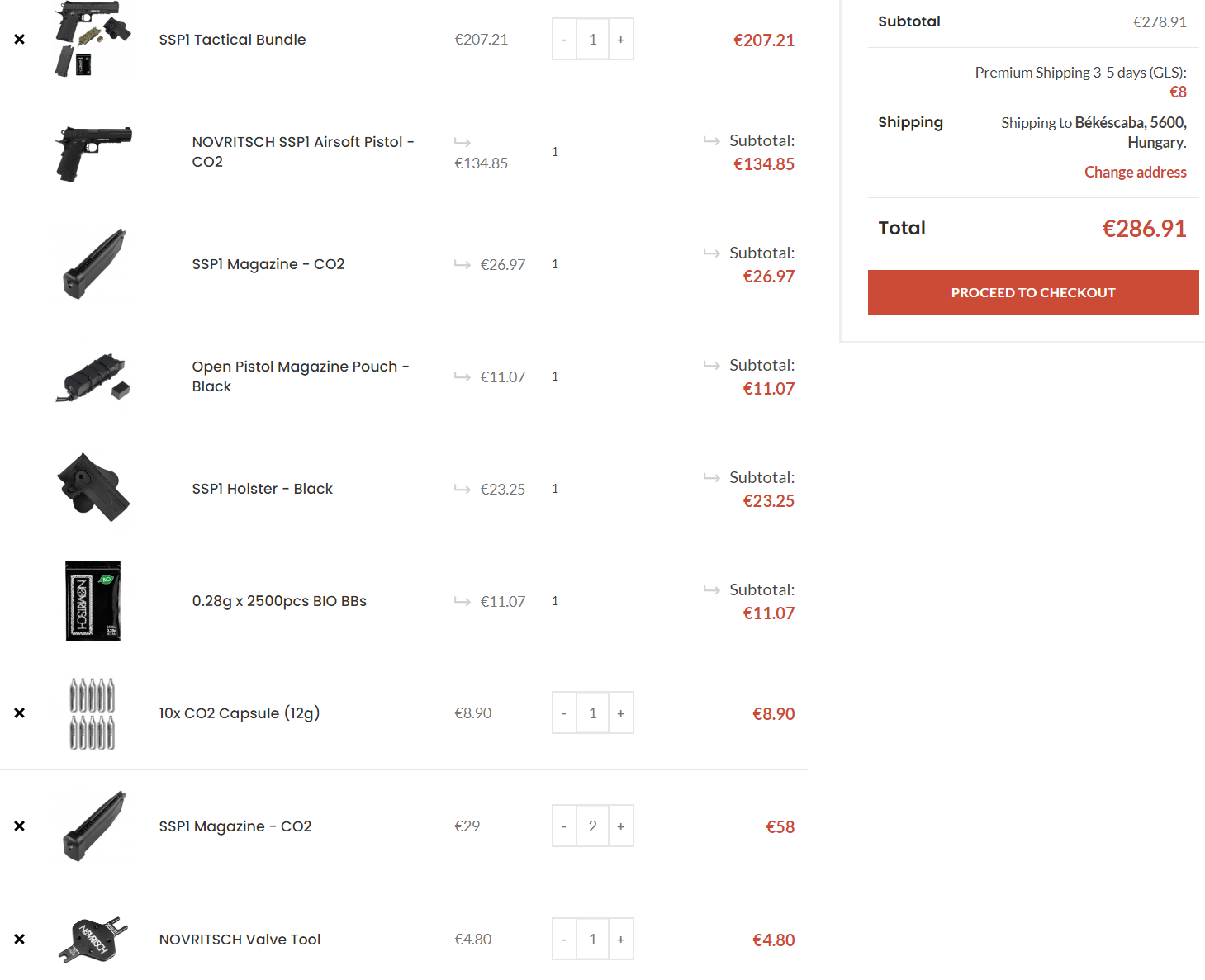Edit NOVRITSCH Valve Tool quantity field

tap(593, 940)
